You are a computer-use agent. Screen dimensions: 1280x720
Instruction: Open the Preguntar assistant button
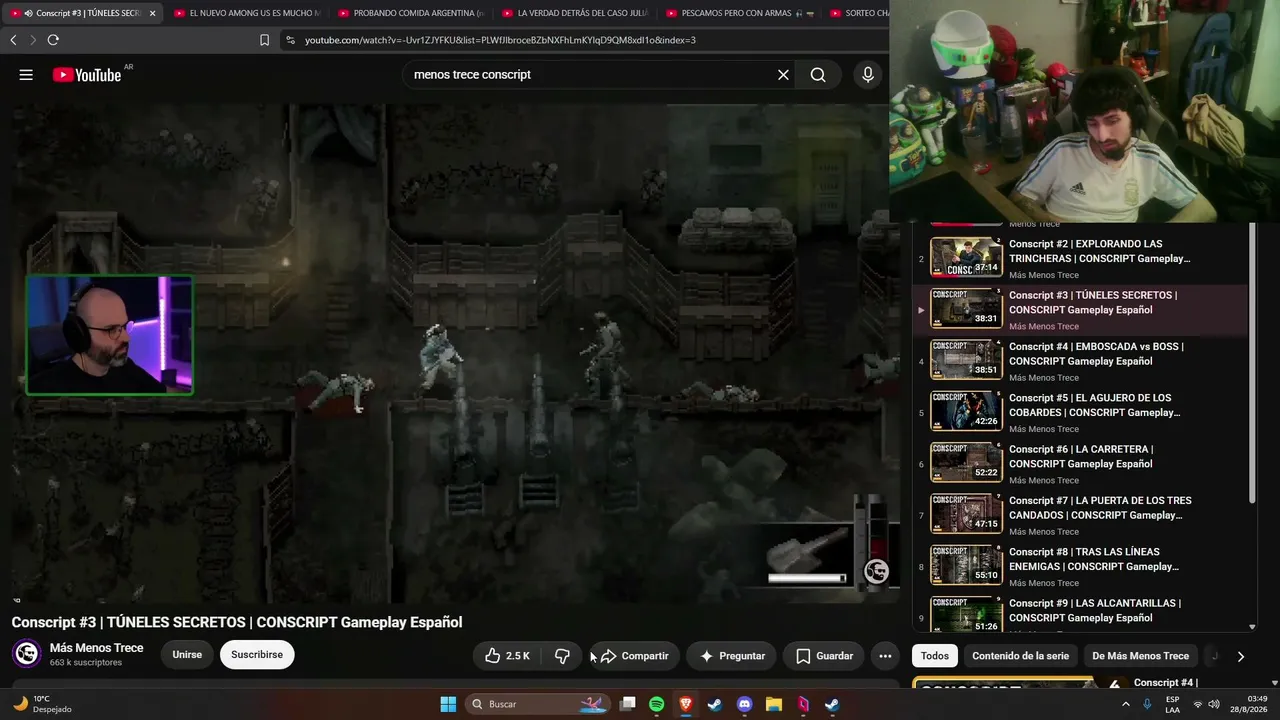(732, 656)
